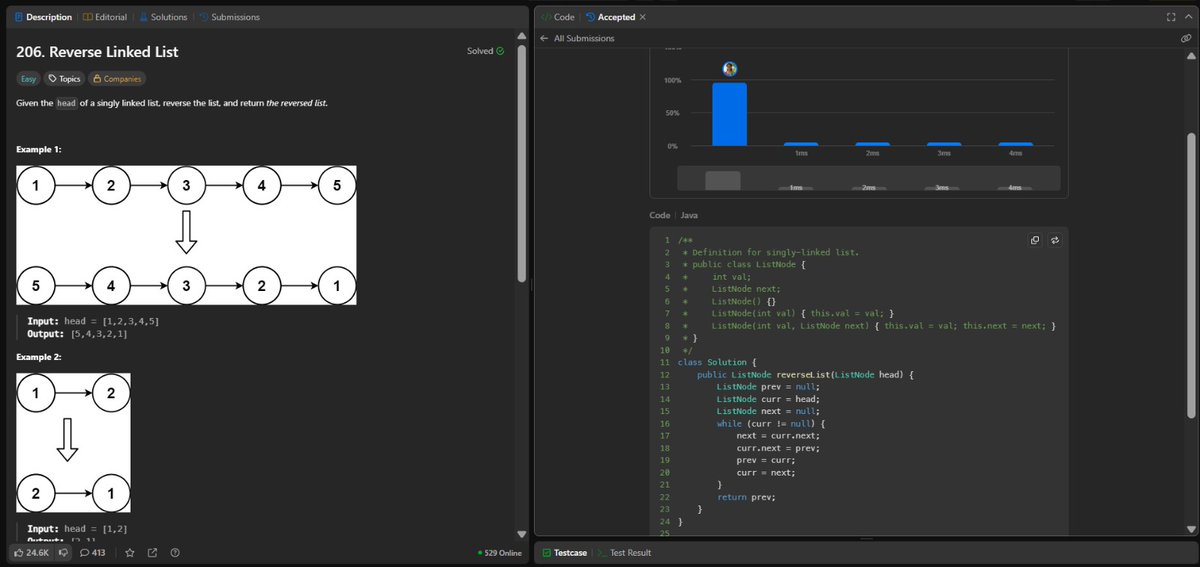Viewport: 1200px width, 567px height.
Task: Click the 'Input: head = [1,2,3,4,5]' text
Action: coord(93,321)
